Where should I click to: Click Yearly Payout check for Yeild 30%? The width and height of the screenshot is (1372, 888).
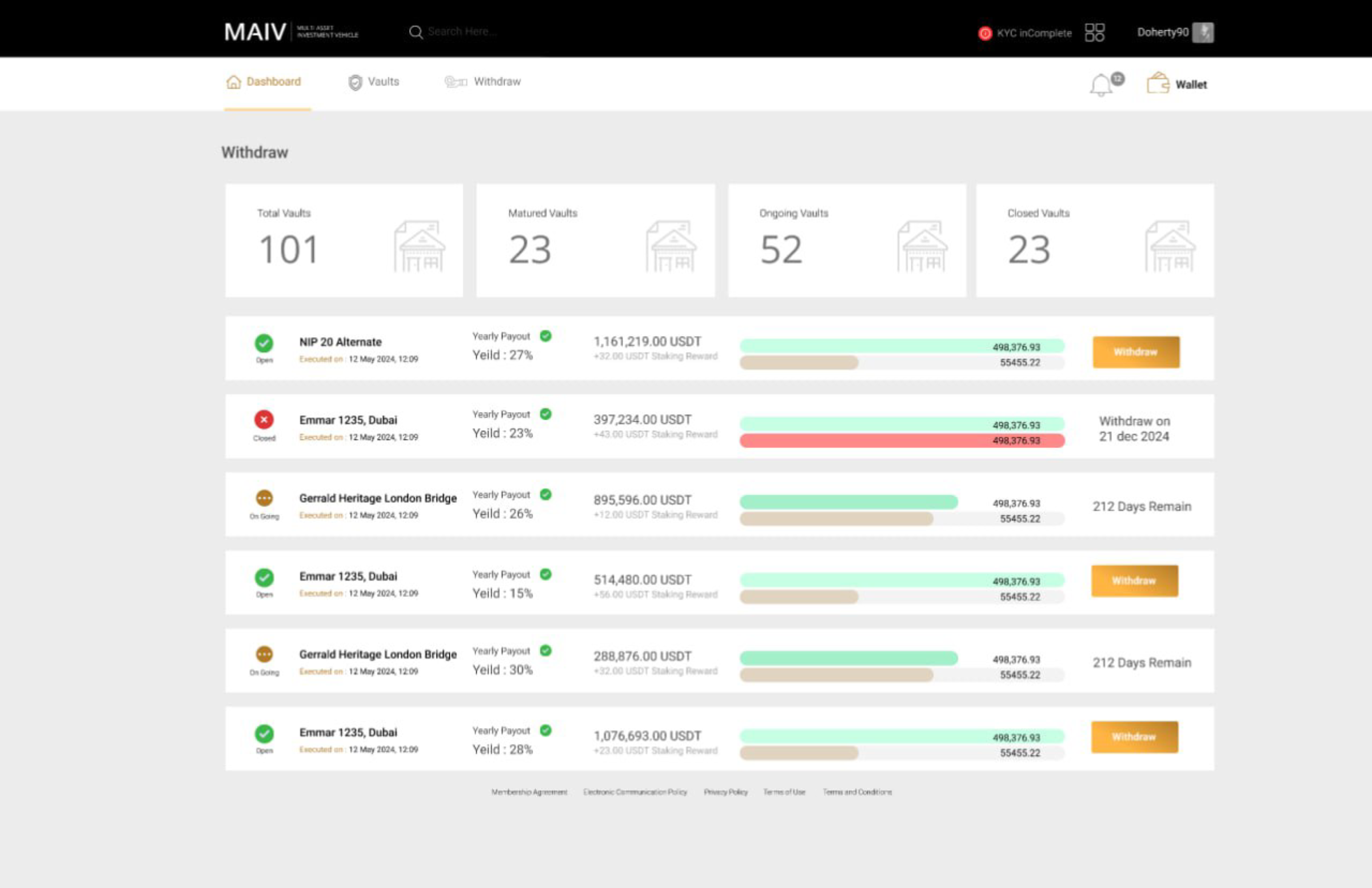[545, 651]
